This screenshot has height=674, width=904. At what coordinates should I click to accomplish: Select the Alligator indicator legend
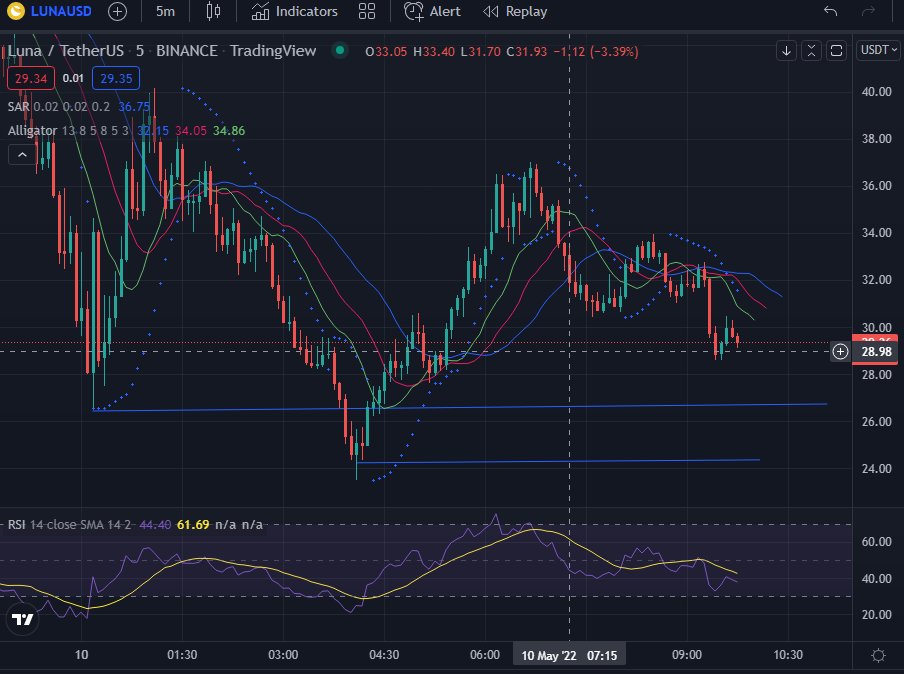click(32, 131)
